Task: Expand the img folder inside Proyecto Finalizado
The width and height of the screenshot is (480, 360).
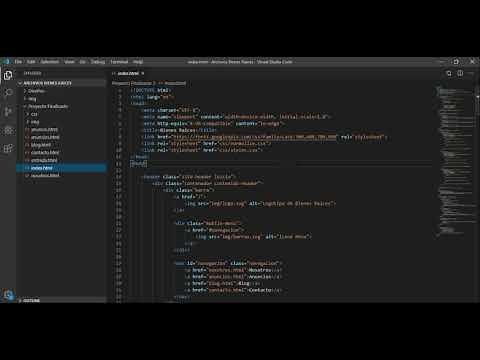Action: pos(61,122)
